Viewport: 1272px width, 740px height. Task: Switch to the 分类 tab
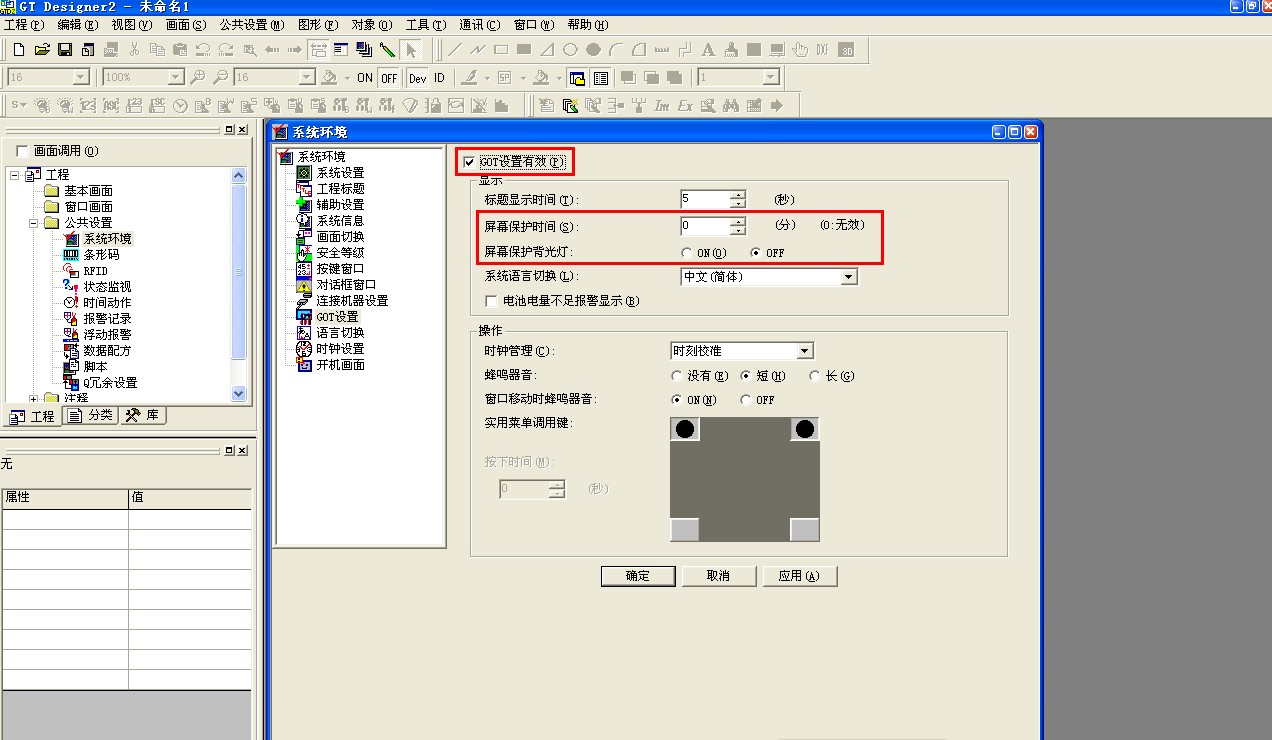coord(92,416)
